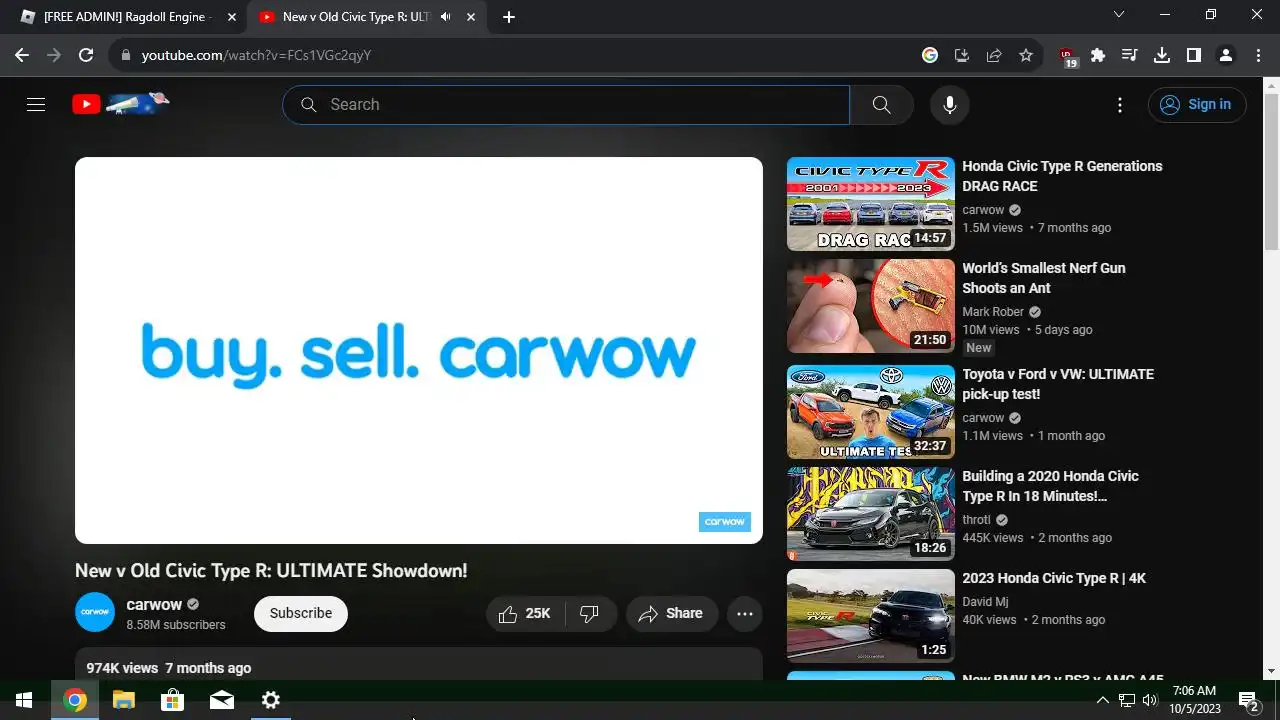
Task: Go to YouTube home via logo
Action: pos(121,104)
